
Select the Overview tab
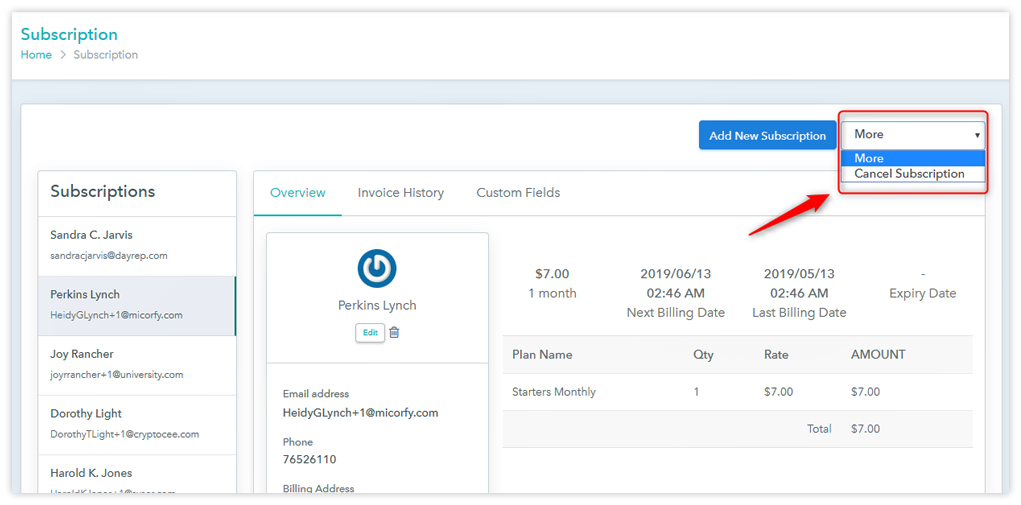(x=297, y=193)
